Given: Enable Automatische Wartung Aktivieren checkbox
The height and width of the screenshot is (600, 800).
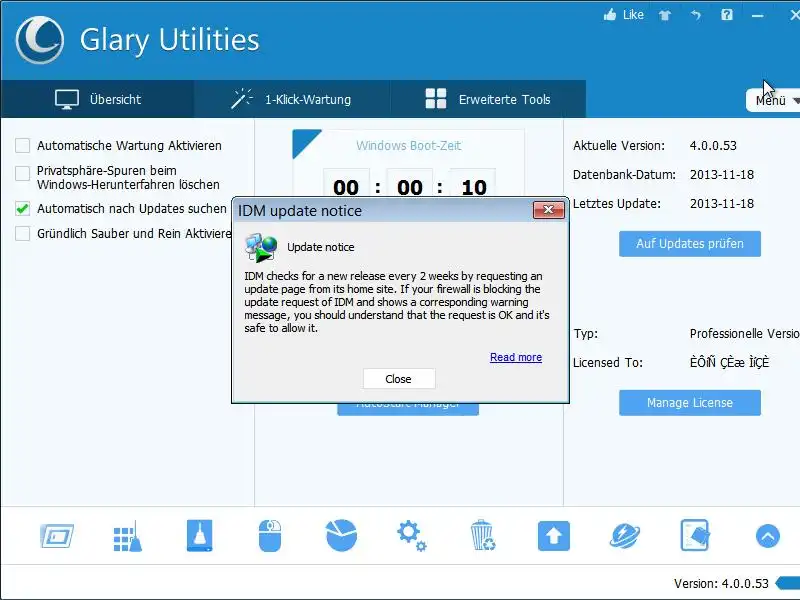Looking at the screenshot, I should tap(22, 145).
